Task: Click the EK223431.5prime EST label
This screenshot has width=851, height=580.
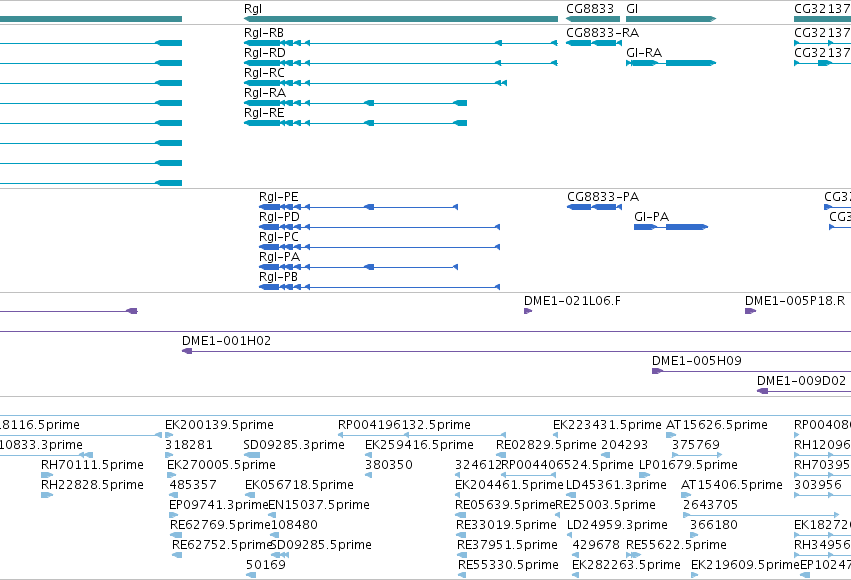Action: 607,425
